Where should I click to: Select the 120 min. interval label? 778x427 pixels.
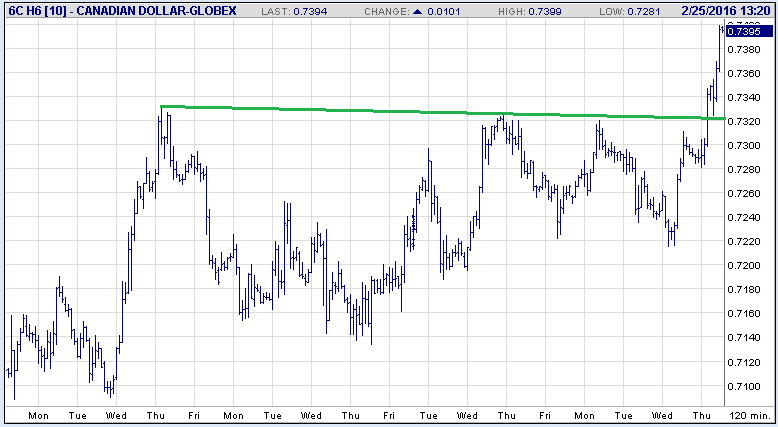click(x=751, y=415)
